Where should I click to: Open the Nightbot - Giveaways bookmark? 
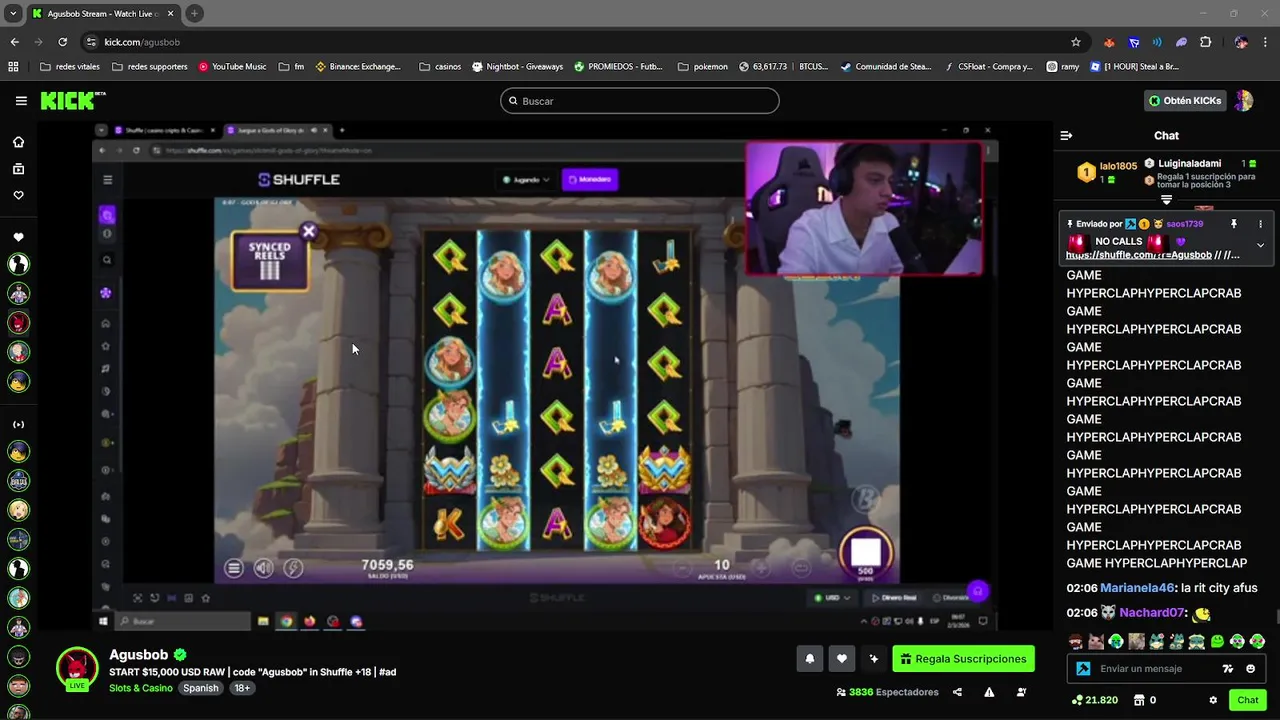pos(517,67)
